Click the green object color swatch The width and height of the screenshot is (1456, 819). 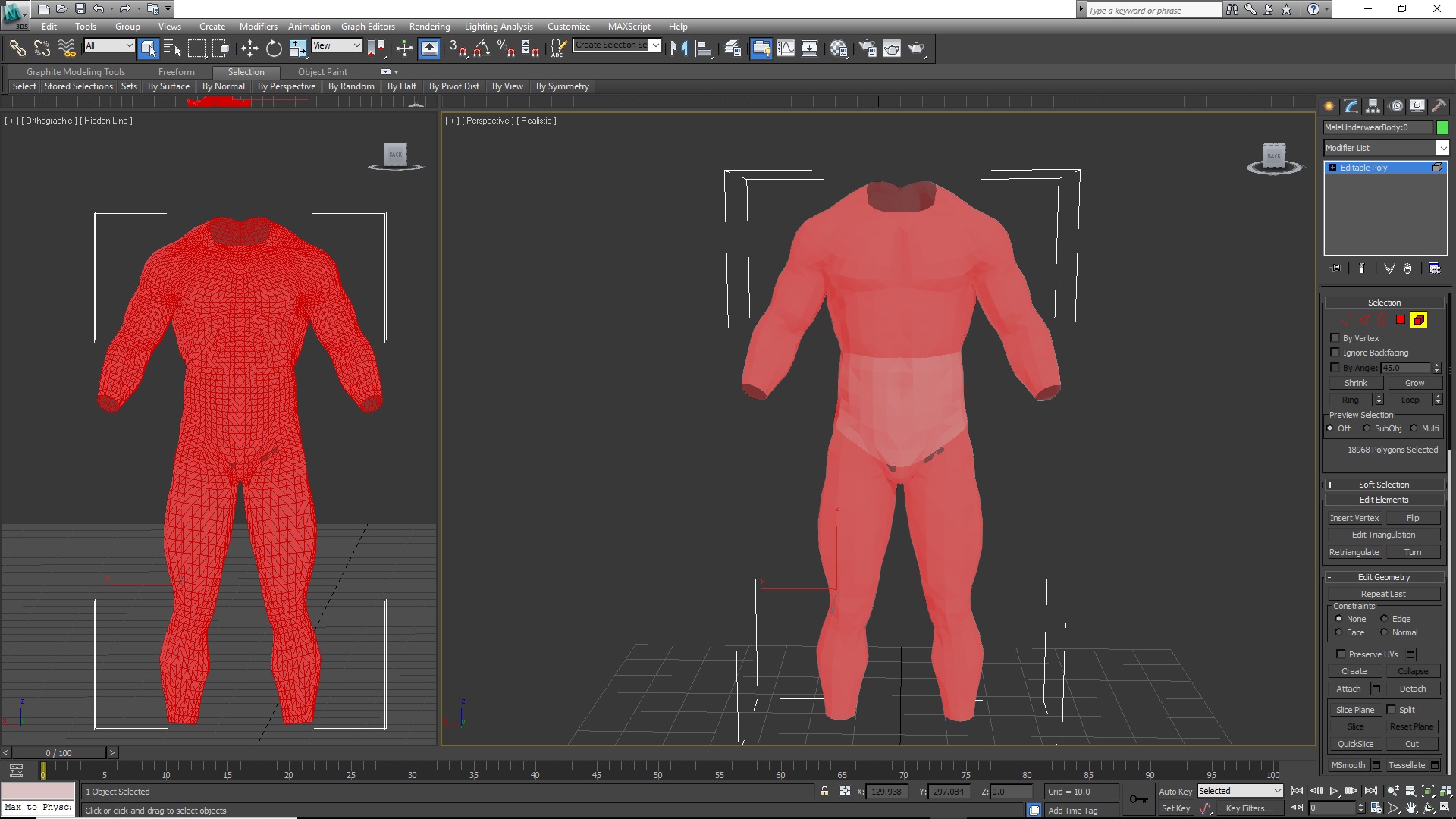point(1442,127)
